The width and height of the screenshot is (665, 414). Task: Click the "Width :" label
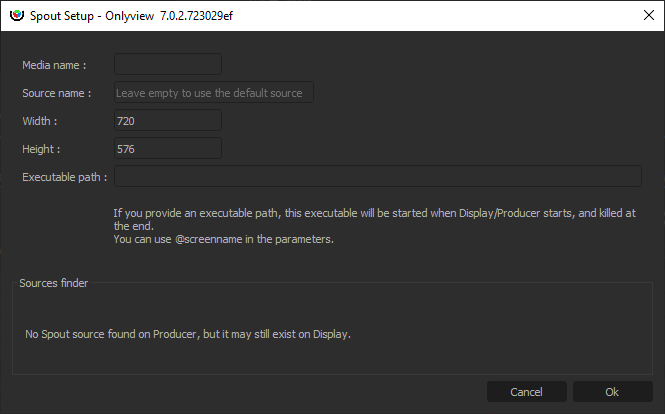point(40,121)
